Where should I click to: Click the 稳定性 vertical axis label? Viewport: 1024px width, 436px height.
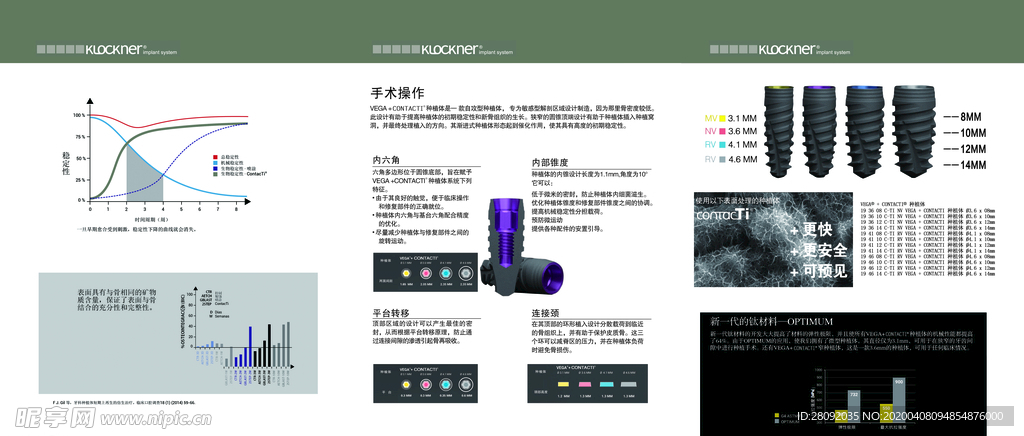(x=66, y=163)
